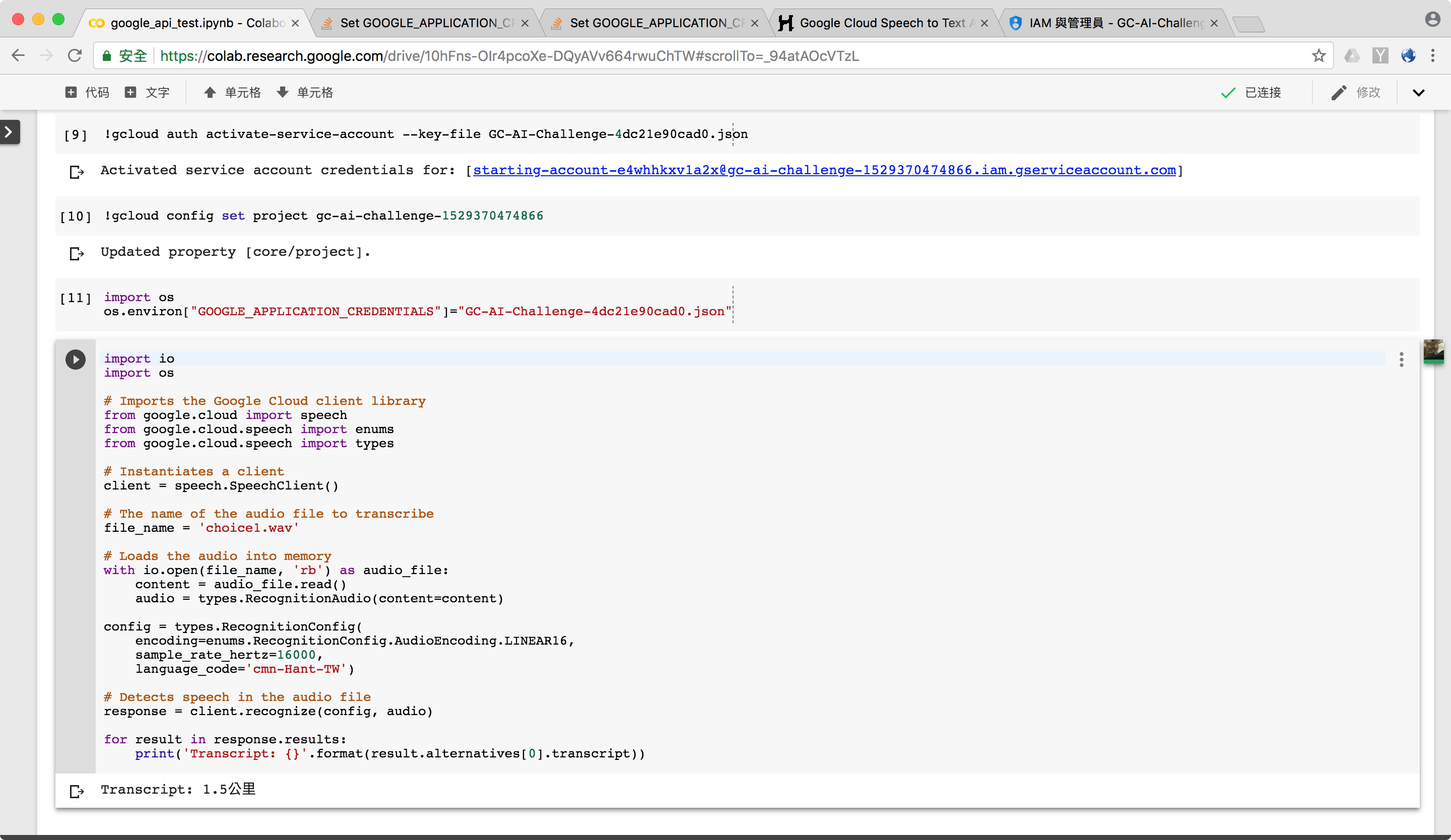
Task: Open the service account email link
Action: coord(824,170)
